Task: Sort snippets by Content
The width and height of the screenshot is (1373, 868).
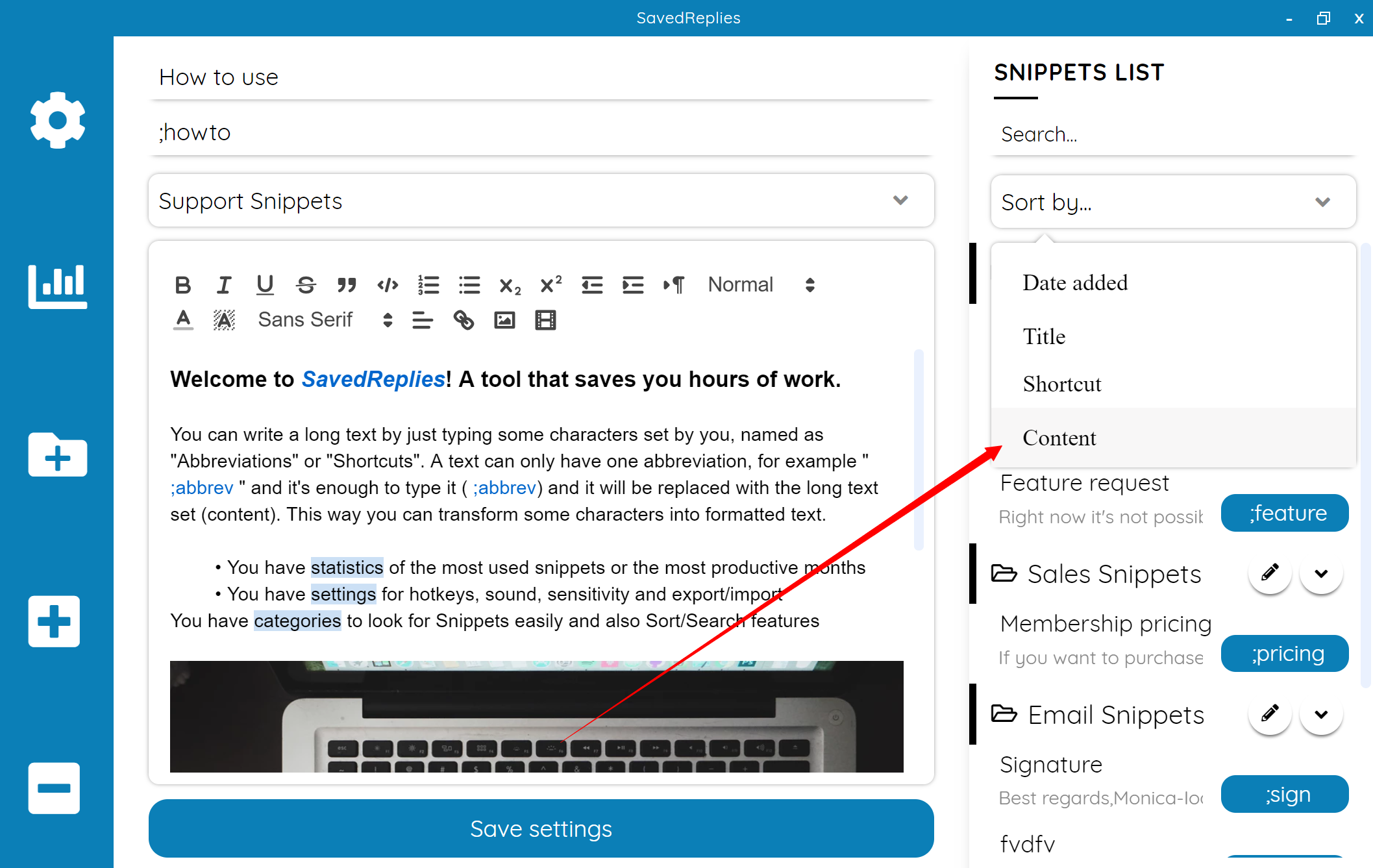Action: [x=1173, y=438]
